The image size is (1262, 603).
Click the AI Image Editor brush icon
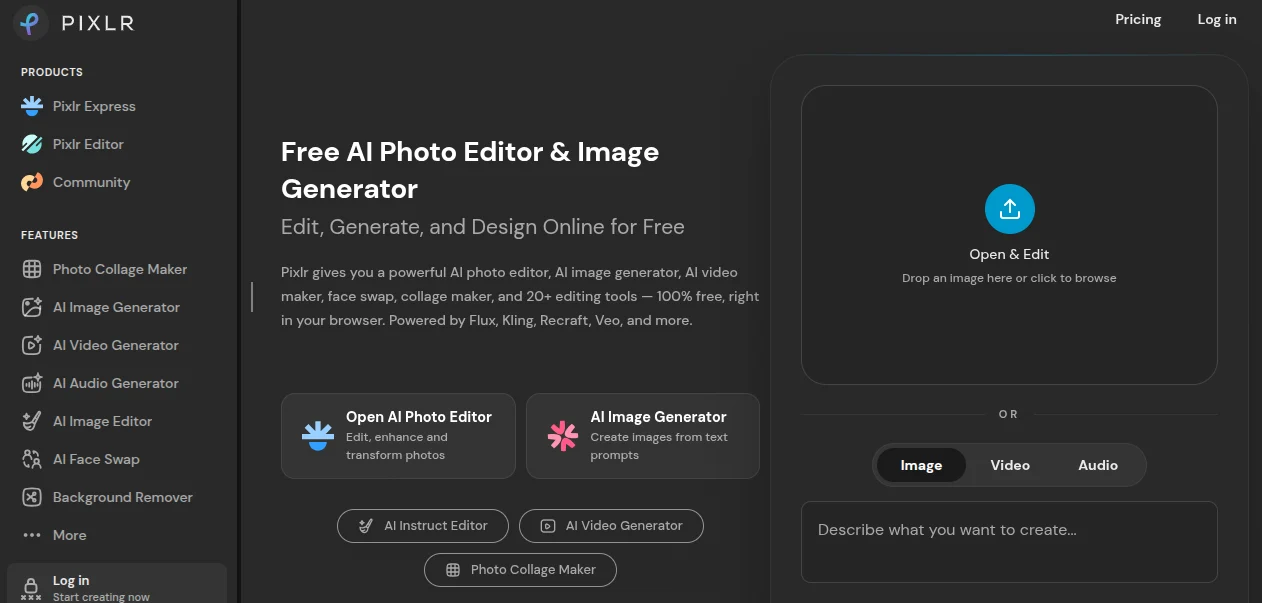[x=32, y=421]
